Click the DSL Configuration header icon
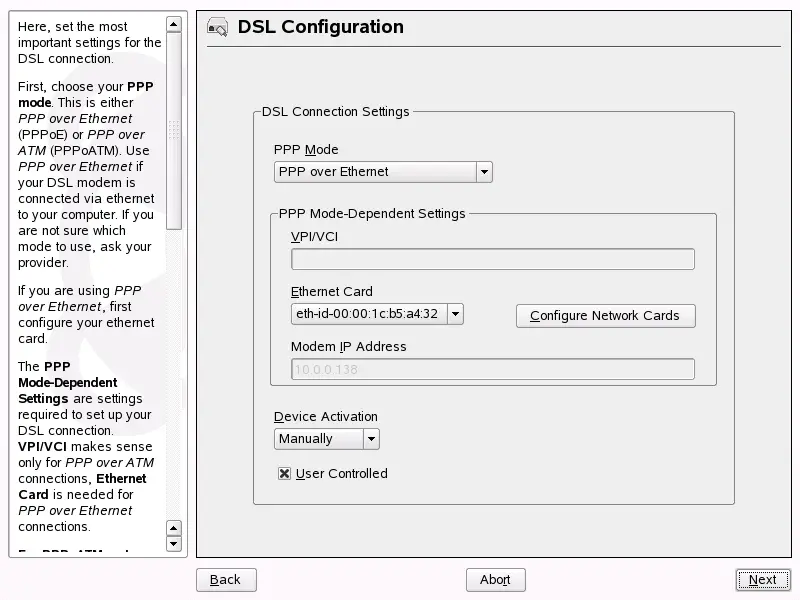The width and height of the screenshot is (800, 600). 218,27
